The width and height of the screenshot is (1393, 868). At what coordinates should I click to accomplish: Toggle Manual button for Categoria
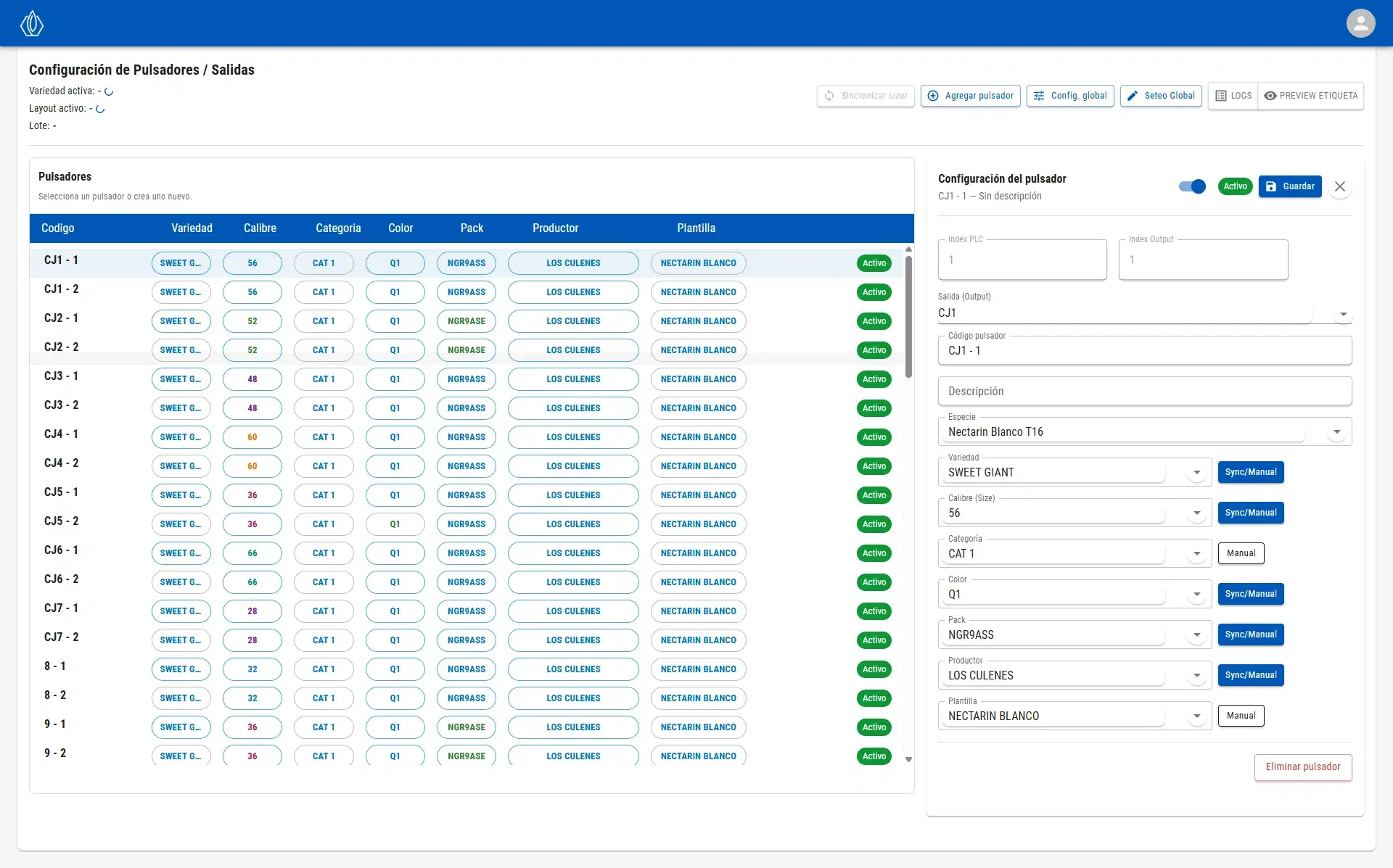[1241, 553]
